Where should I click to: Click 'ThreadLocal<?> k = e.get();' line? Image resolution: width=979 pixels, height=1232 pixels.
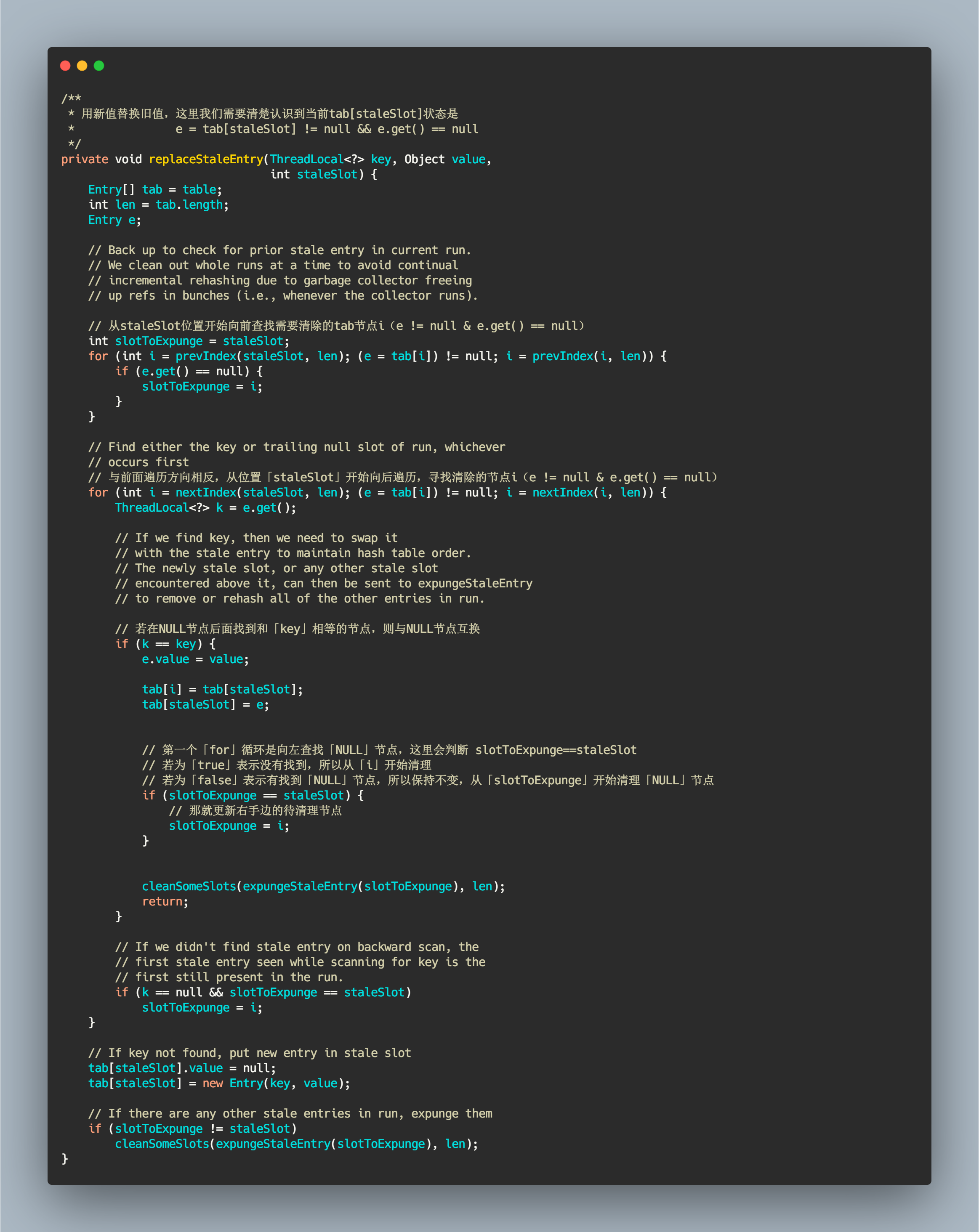coord(205,507)
